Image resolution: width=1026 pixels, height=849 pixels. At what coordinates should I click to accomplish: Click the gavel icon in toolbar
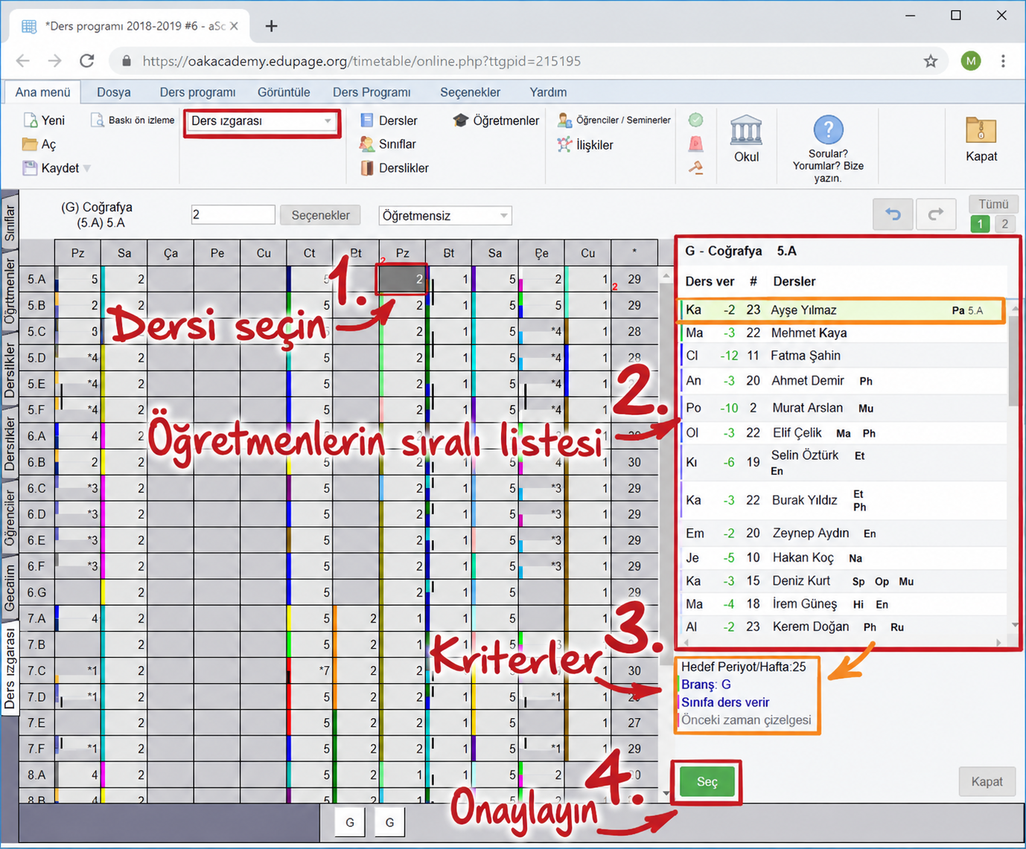coord(696,168)
